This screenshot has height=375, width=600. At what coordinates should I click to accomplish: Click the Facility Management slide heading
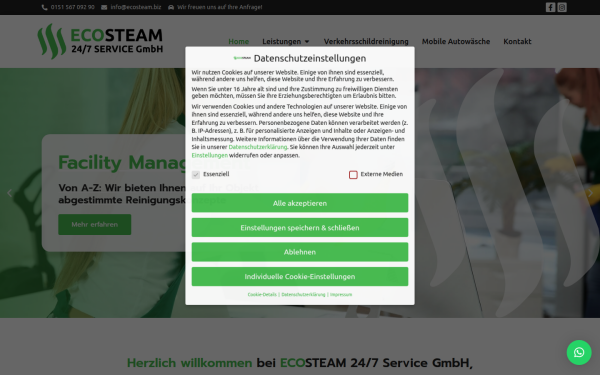tap(154, 162)
